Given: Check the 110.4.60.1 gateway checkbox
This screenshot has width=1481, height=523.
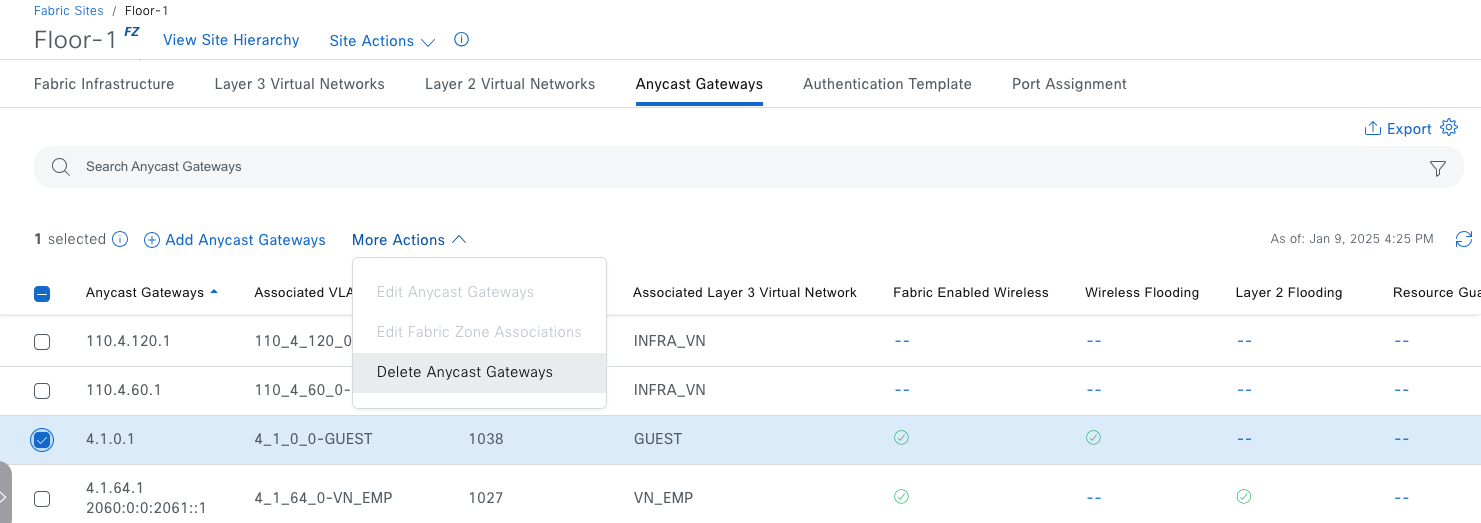Looking at the screenshot, I should click(42, 391).
